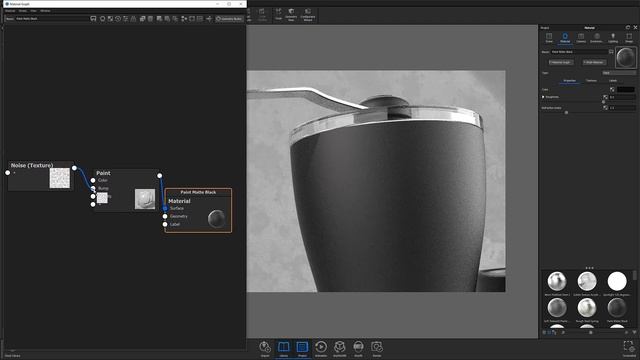Click the Multi-Material button
The width and height of the screenshot is (640, 360).
594,62
